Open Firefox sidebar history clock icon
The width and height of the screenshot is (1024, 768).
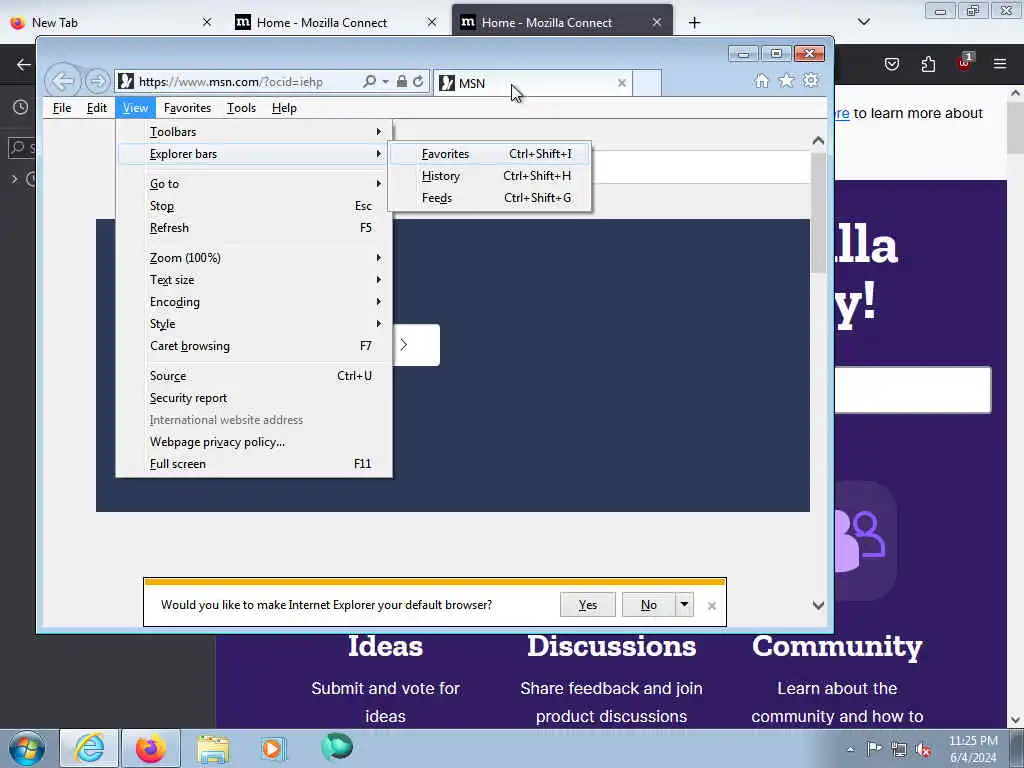20,107
